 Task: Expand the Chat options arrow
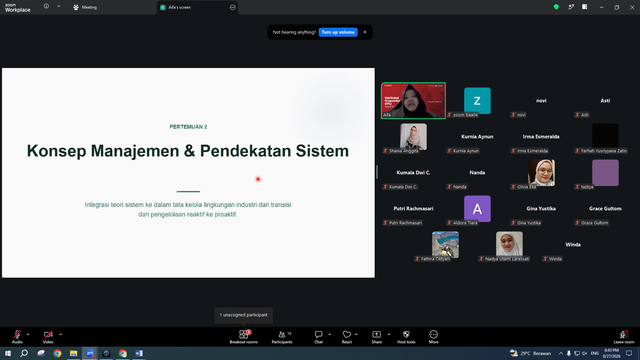pyautogui.click(x=329, y=334)
